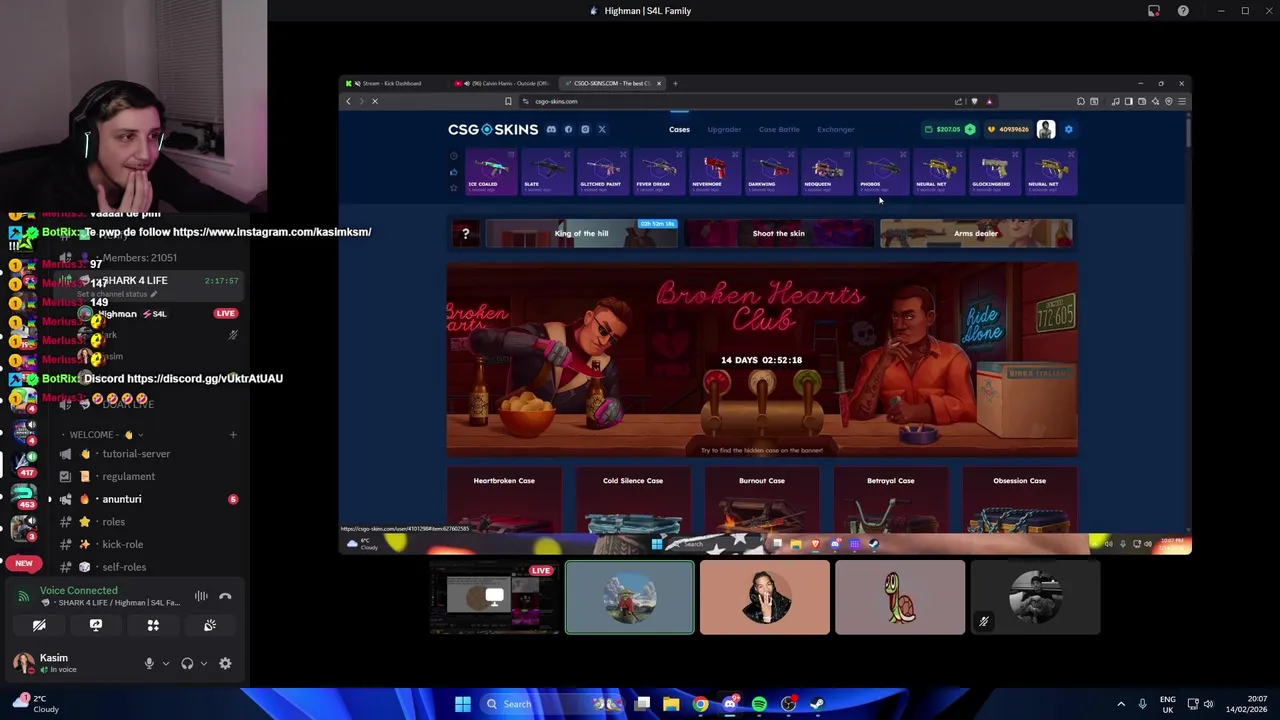Click the NEW unread mentions pill

coord(24,563)
